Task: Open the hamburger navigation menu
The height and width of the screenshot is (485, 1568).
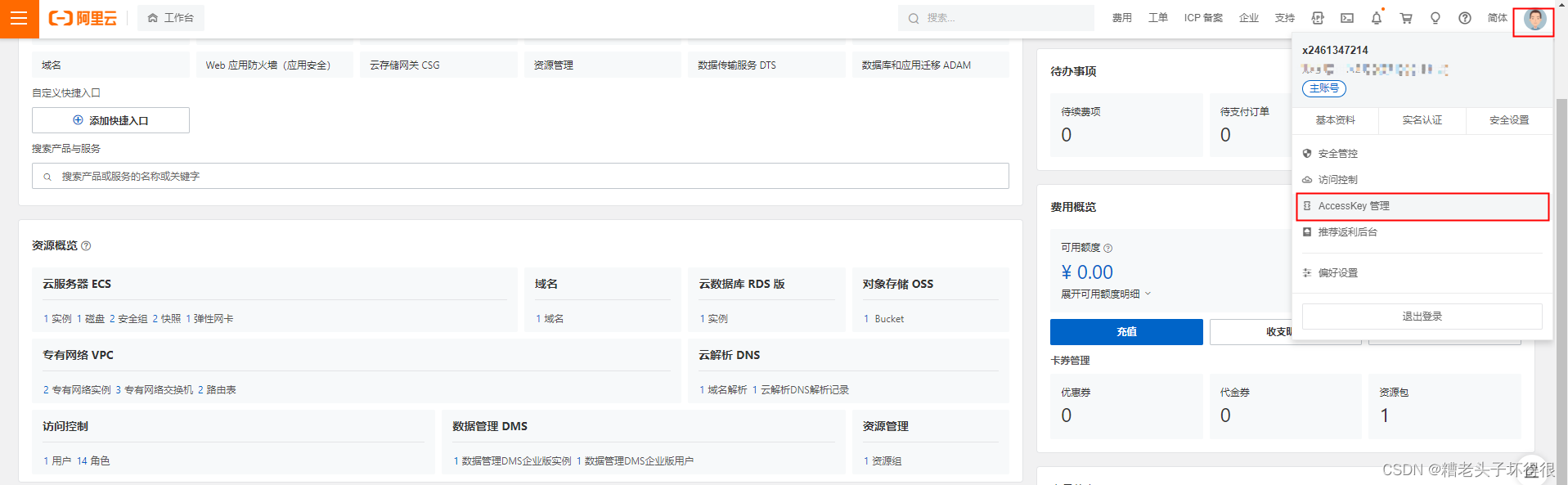Action: 19,18
